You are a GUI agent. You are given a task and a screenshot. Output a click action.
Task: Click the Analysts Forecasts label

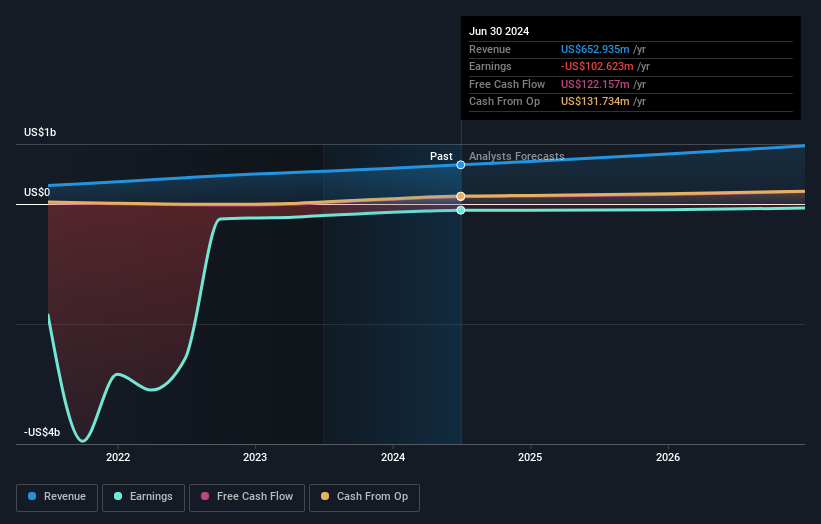(x=516, y=156)
